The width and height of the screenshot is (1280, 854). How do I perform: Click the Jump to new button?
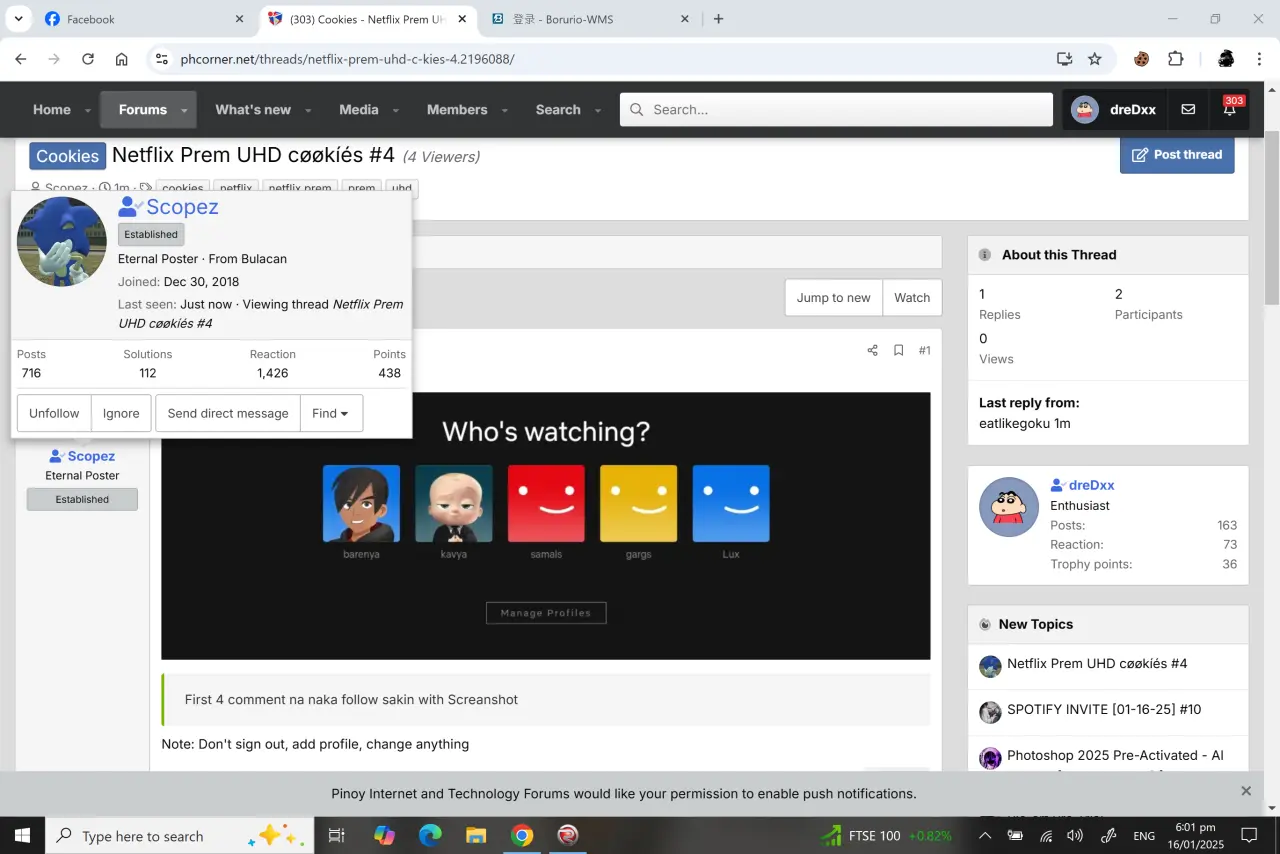pyautogui.click(x=833, y=298)
